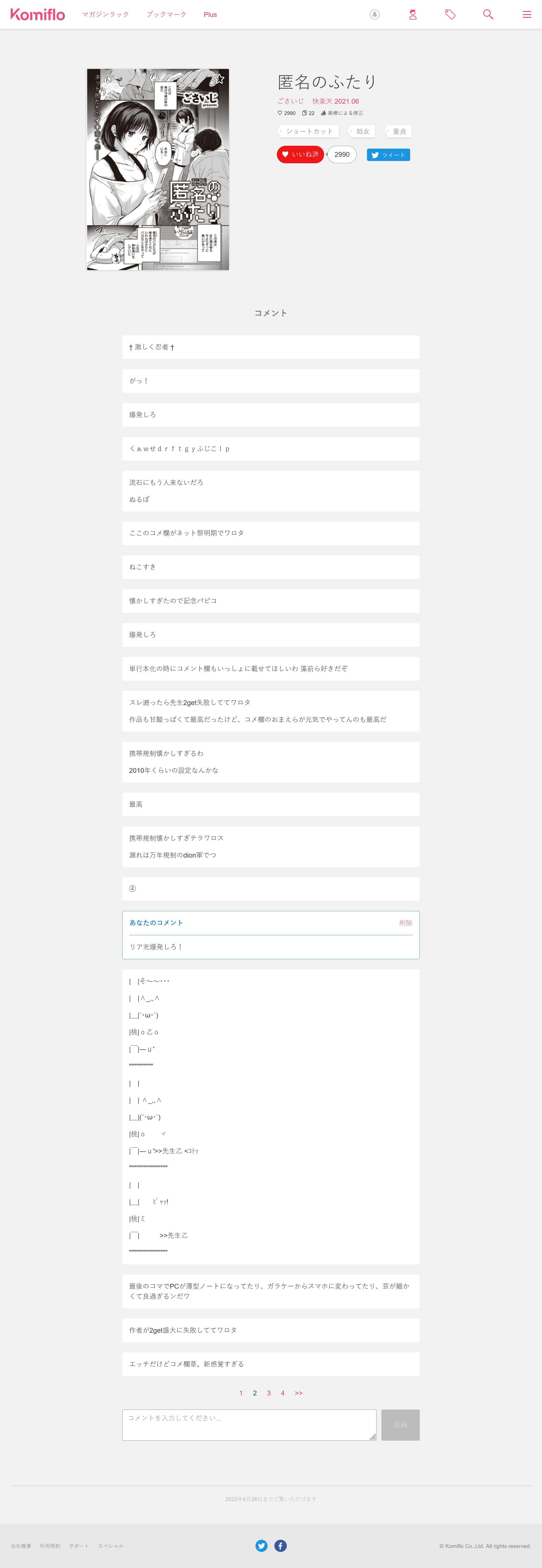
Task: Toggle the いいね済 like button
Action: pyautogui.click(x=301, y=155)
